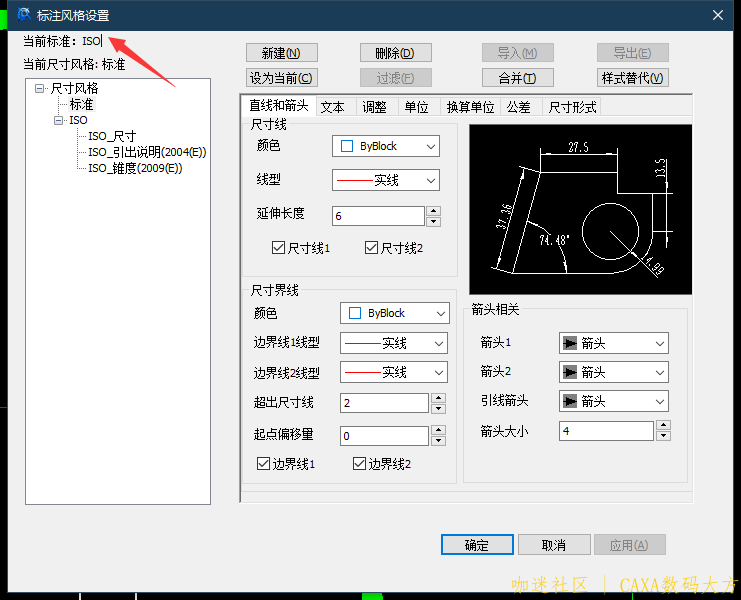Click the CAXA app icon in title bar
The height and width of the screenshot is (600, 741).
23,15
